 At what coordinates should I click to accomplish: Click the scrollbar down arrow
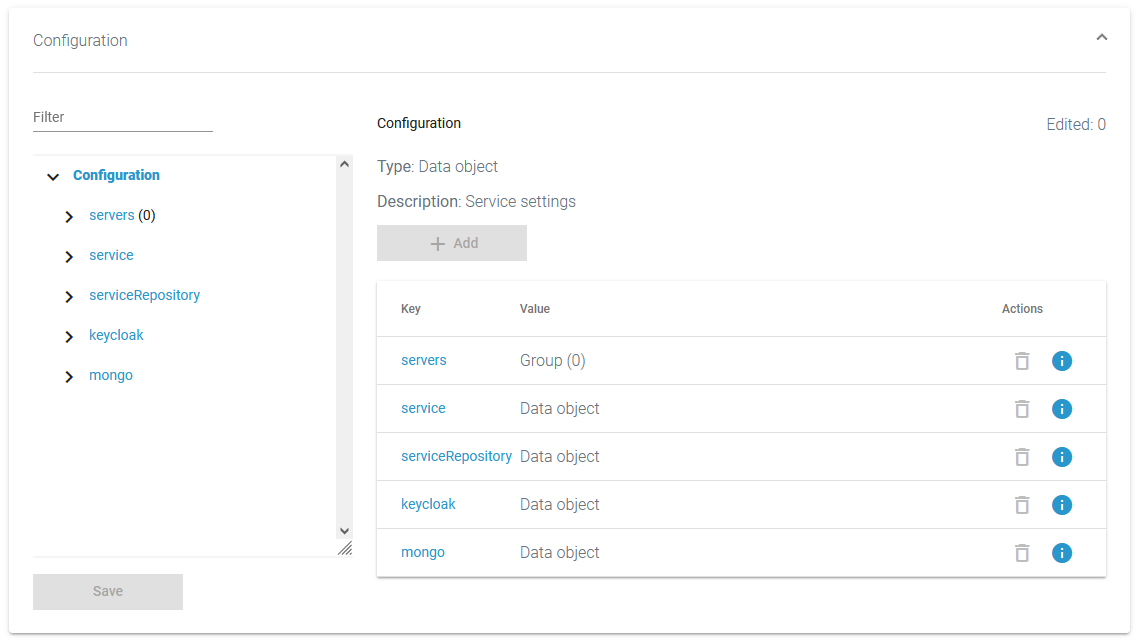344,531
